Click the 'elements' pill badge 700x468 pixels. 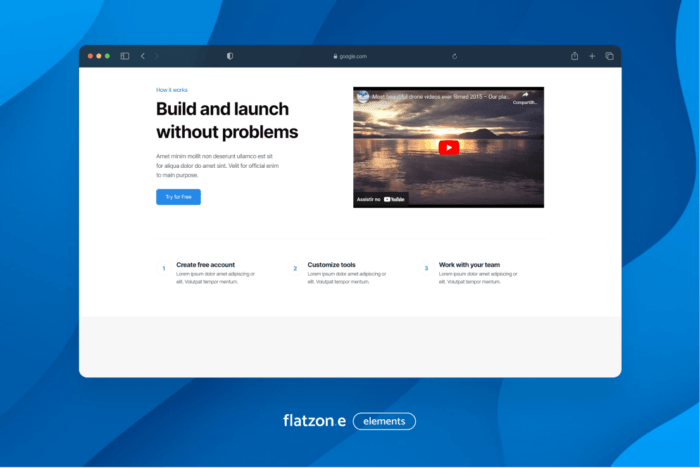[x=384, y=421]
